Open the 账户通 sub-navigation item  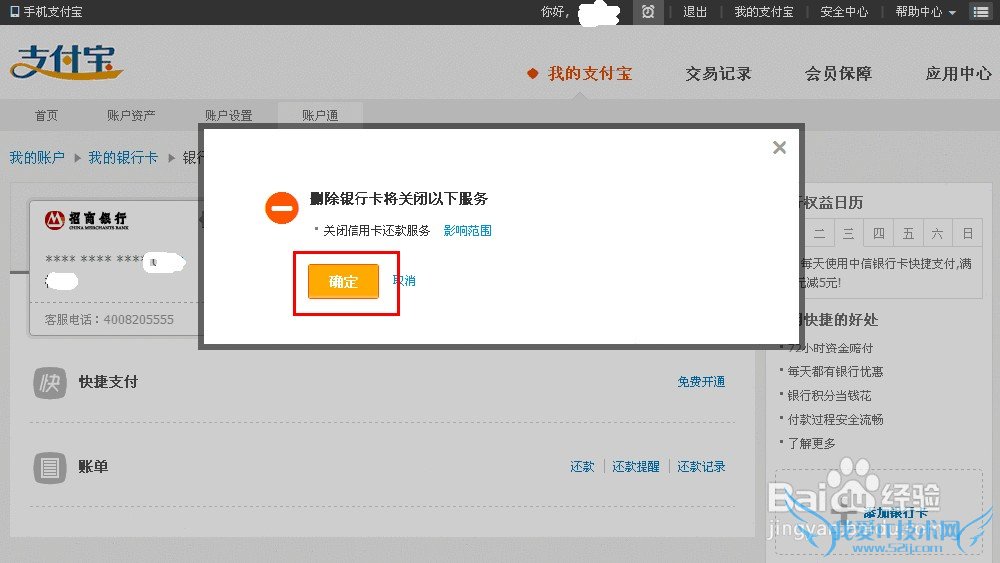[320, 115]
